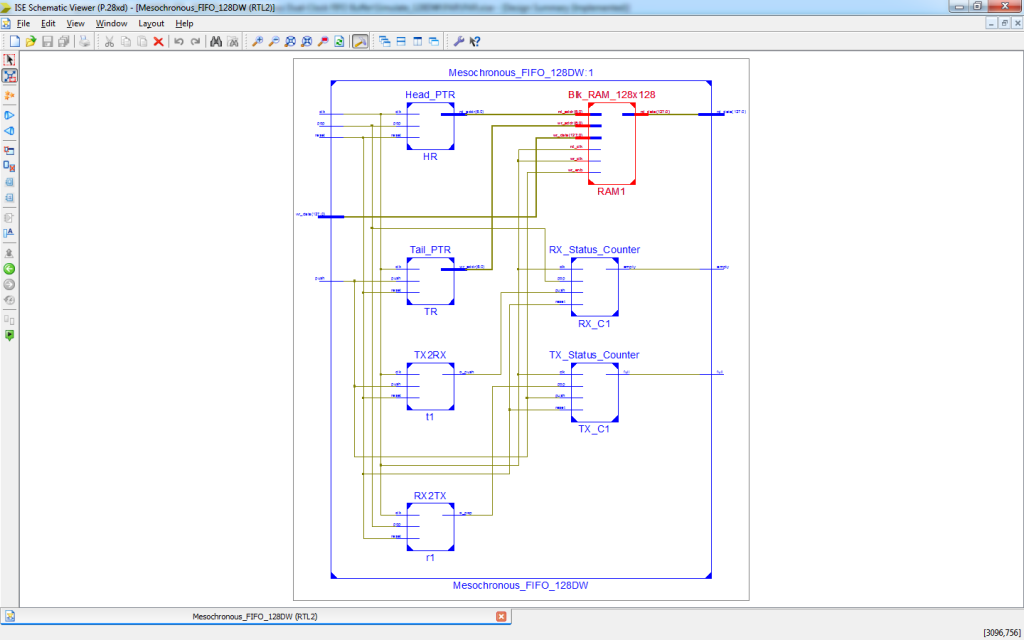Image resolution: width=1024 pixels, height=640 pixels.
Task: Open the Layout menu
Action: click(151, 23)
